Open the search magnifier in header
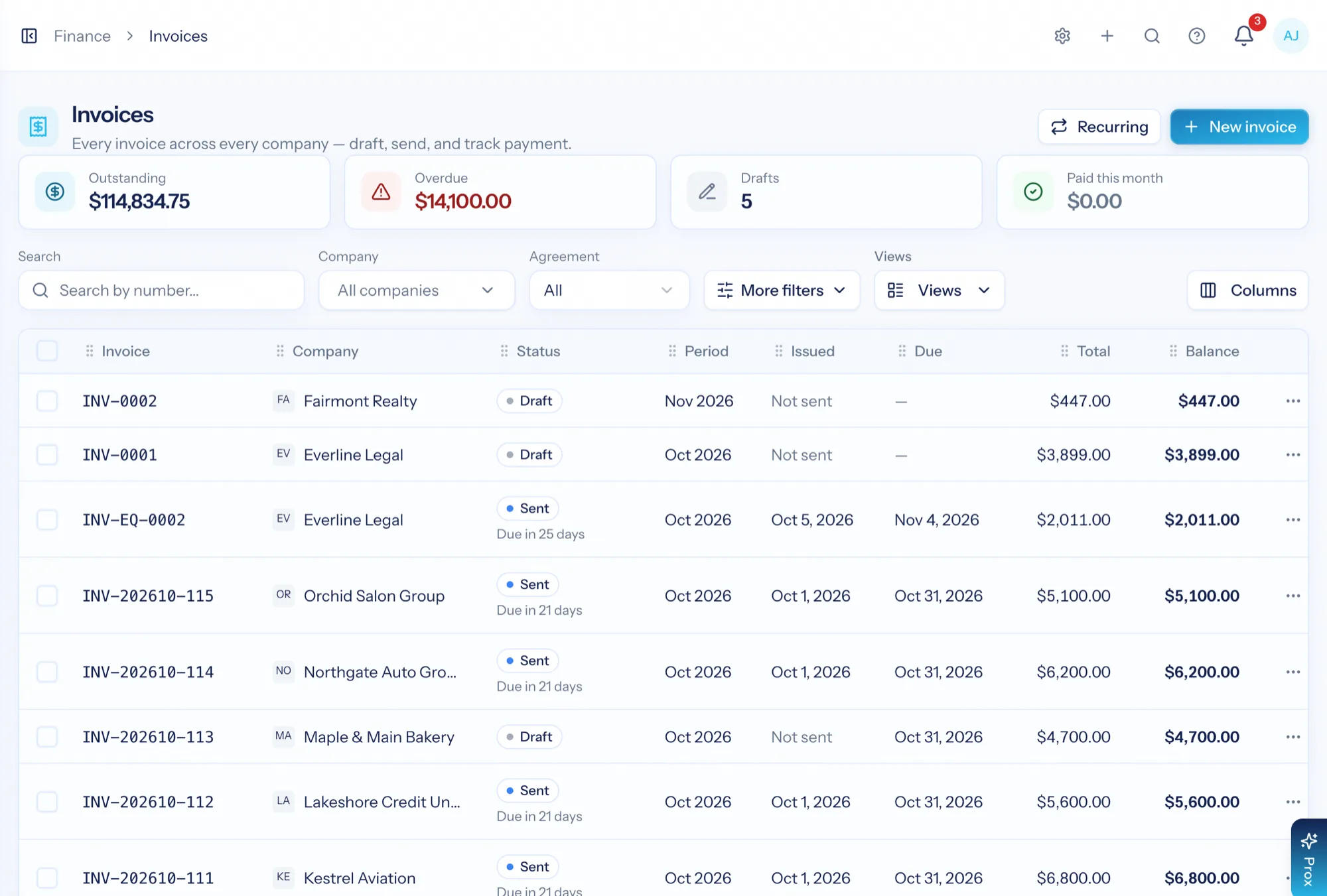The width and height of the screenshot is (1327, 896). tap(1152, 36)
